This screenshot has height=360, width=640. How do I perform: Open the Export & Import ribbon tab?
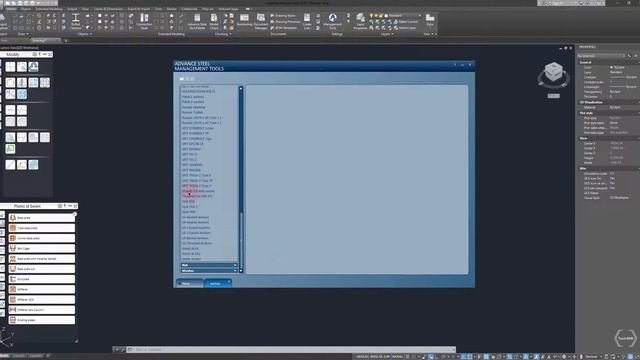[x=139, y=9]
